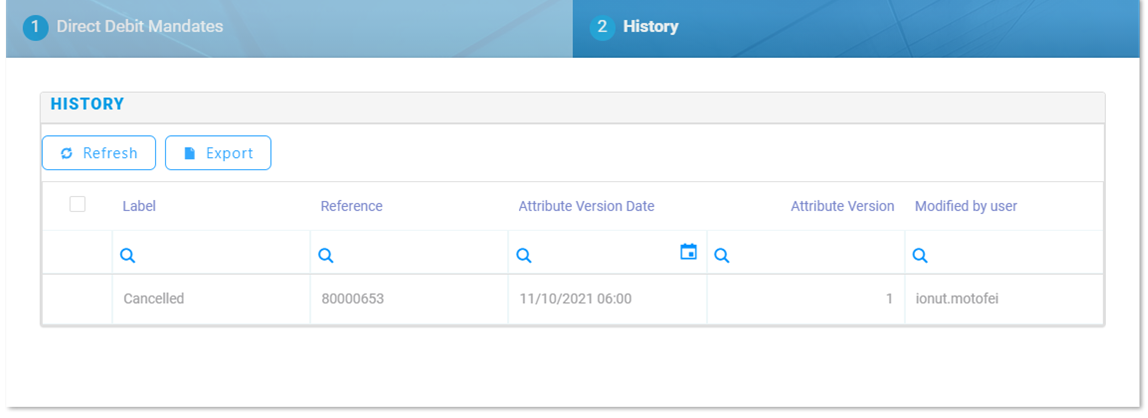Image resolution: width=1148 pixels, height=418 pixels.
Task: Sort by Reference column header
Action: pyautogui.click(x=351, y=206)
